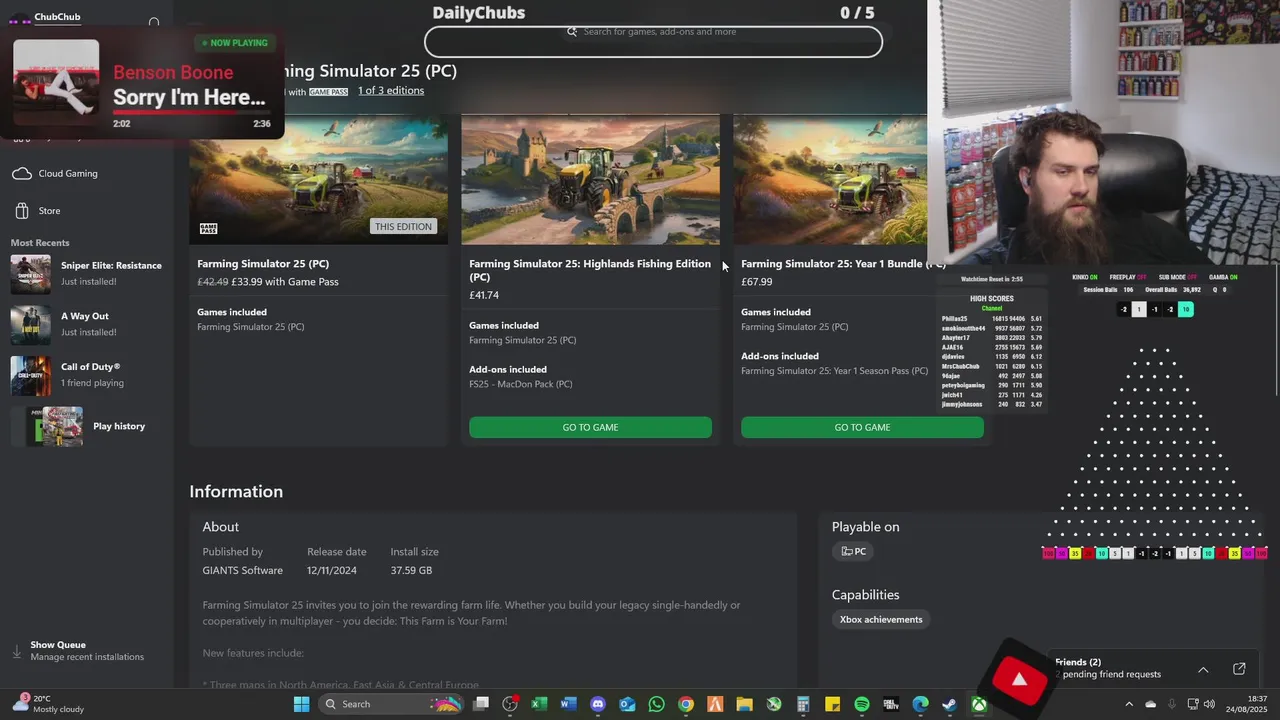Click the Now Playing album art

(x=56, y=82)
